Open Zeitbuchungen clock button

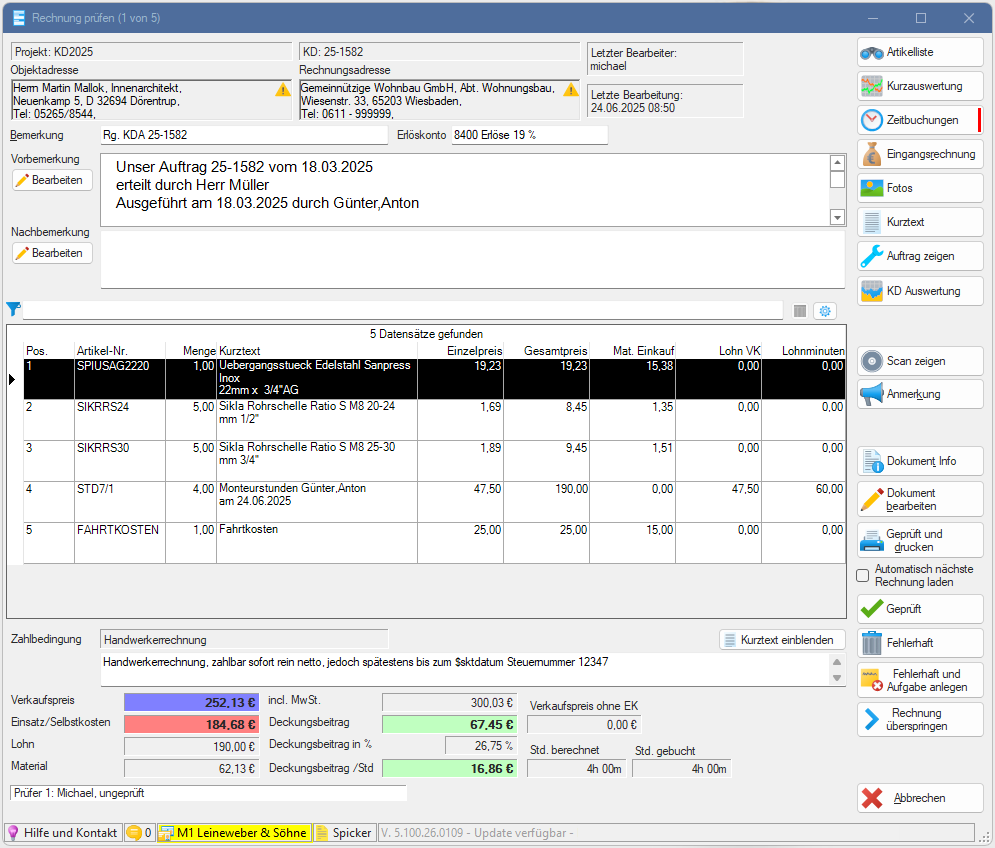pos(919,120)
